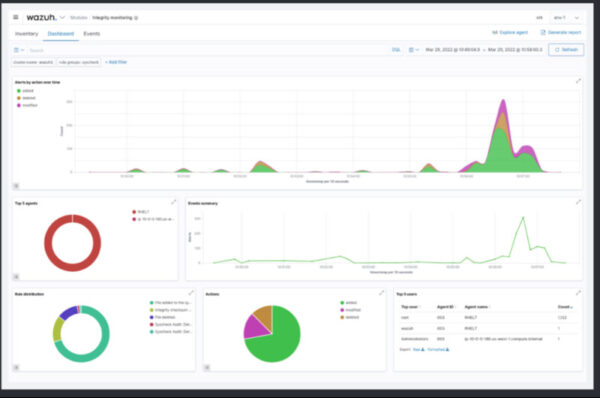This screenshot has height=398, width=600.
Task: Select the 'Administrators' user cell
Action: (x=414, y=339)
